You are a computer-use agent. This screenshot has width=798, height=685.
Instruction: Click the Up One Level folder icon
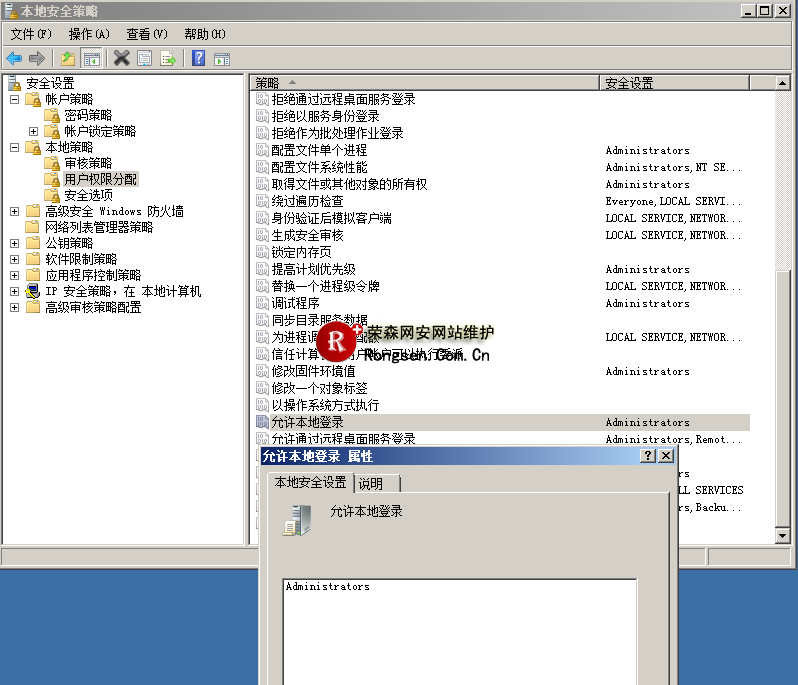(x=68, y=58)
